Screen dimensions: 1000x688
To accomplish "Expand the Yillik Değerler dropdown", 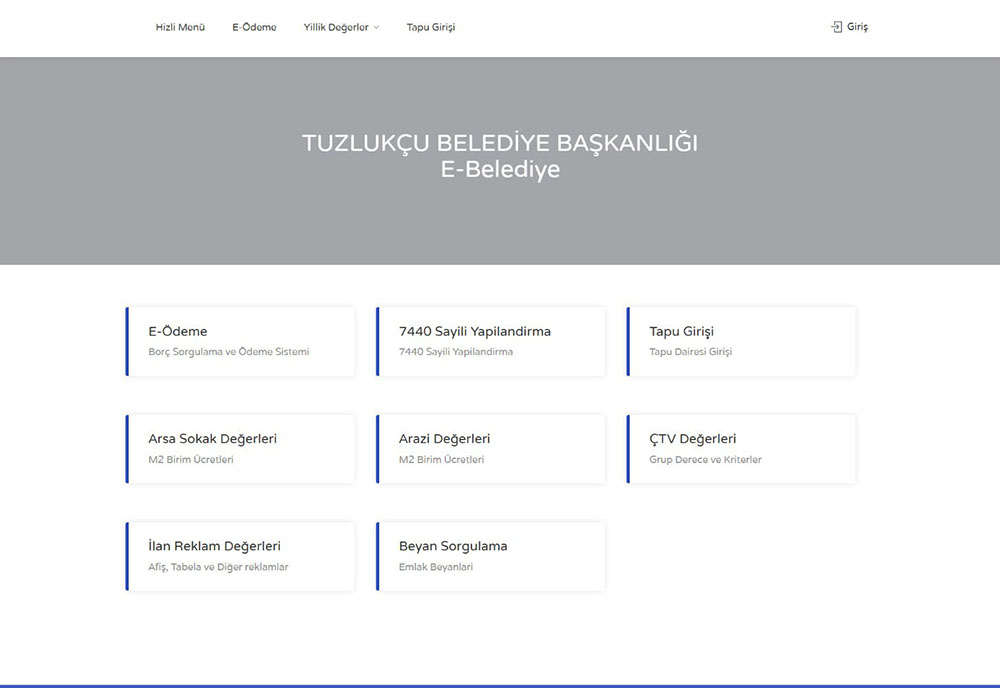I will click(335, 27).
